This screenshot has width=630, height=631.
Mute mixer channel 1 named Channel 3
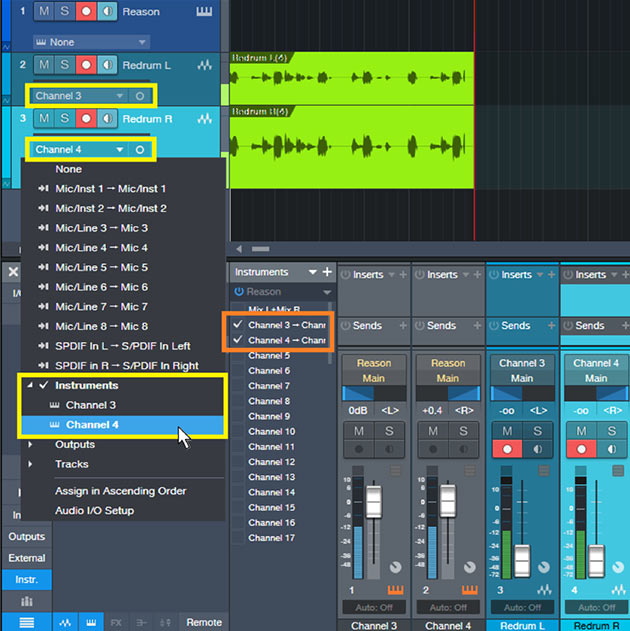coord(358,430)
